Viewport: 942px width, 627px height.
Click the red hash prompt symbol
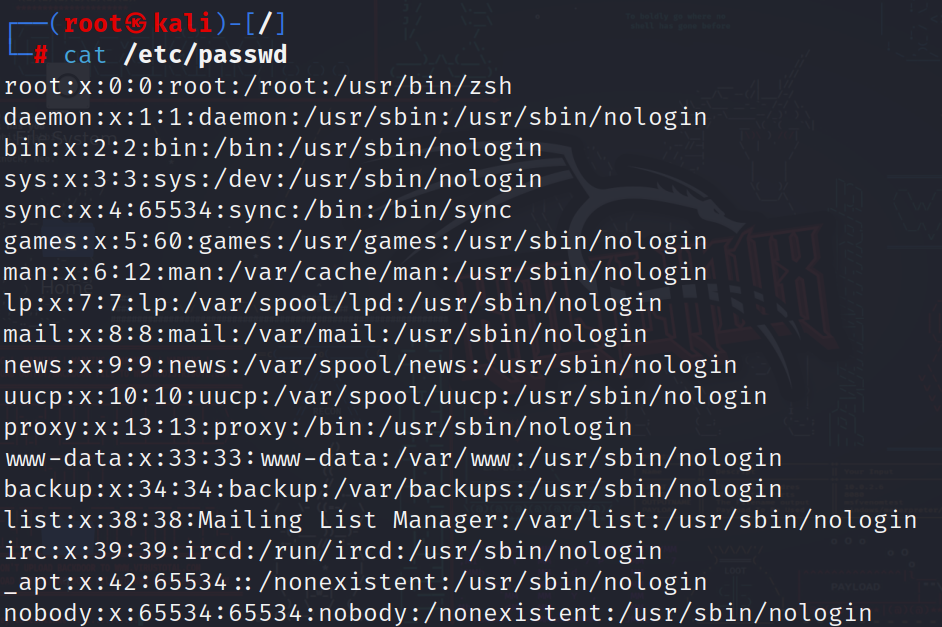[x=40, y=55]
